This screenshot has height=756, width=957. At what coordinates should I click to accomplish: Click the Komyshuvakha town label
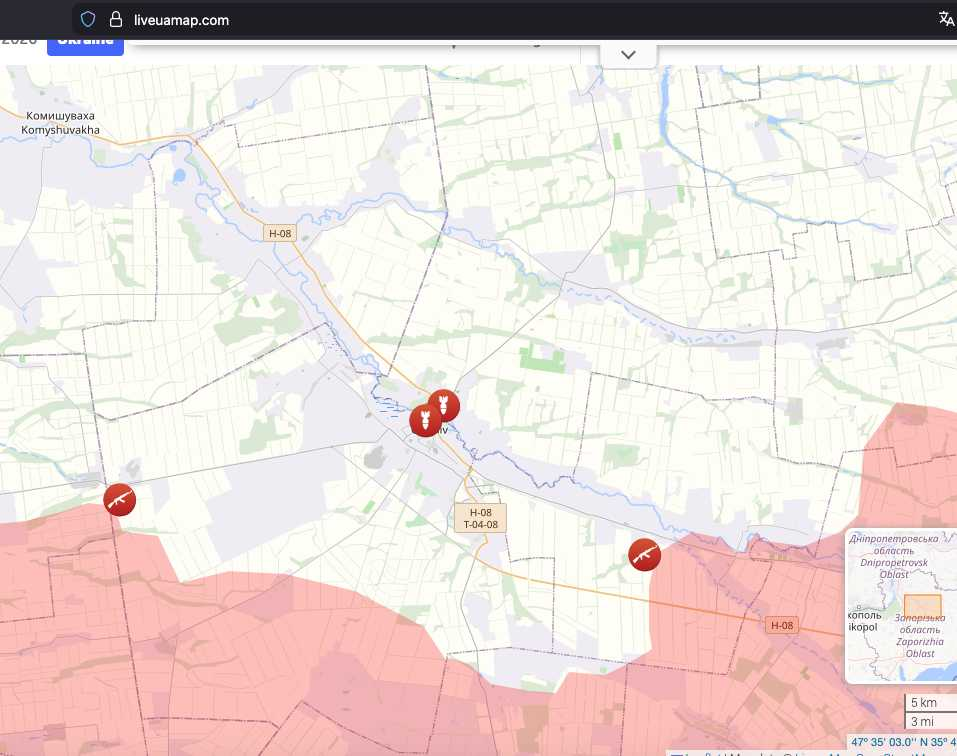click(x=62, y=123)
